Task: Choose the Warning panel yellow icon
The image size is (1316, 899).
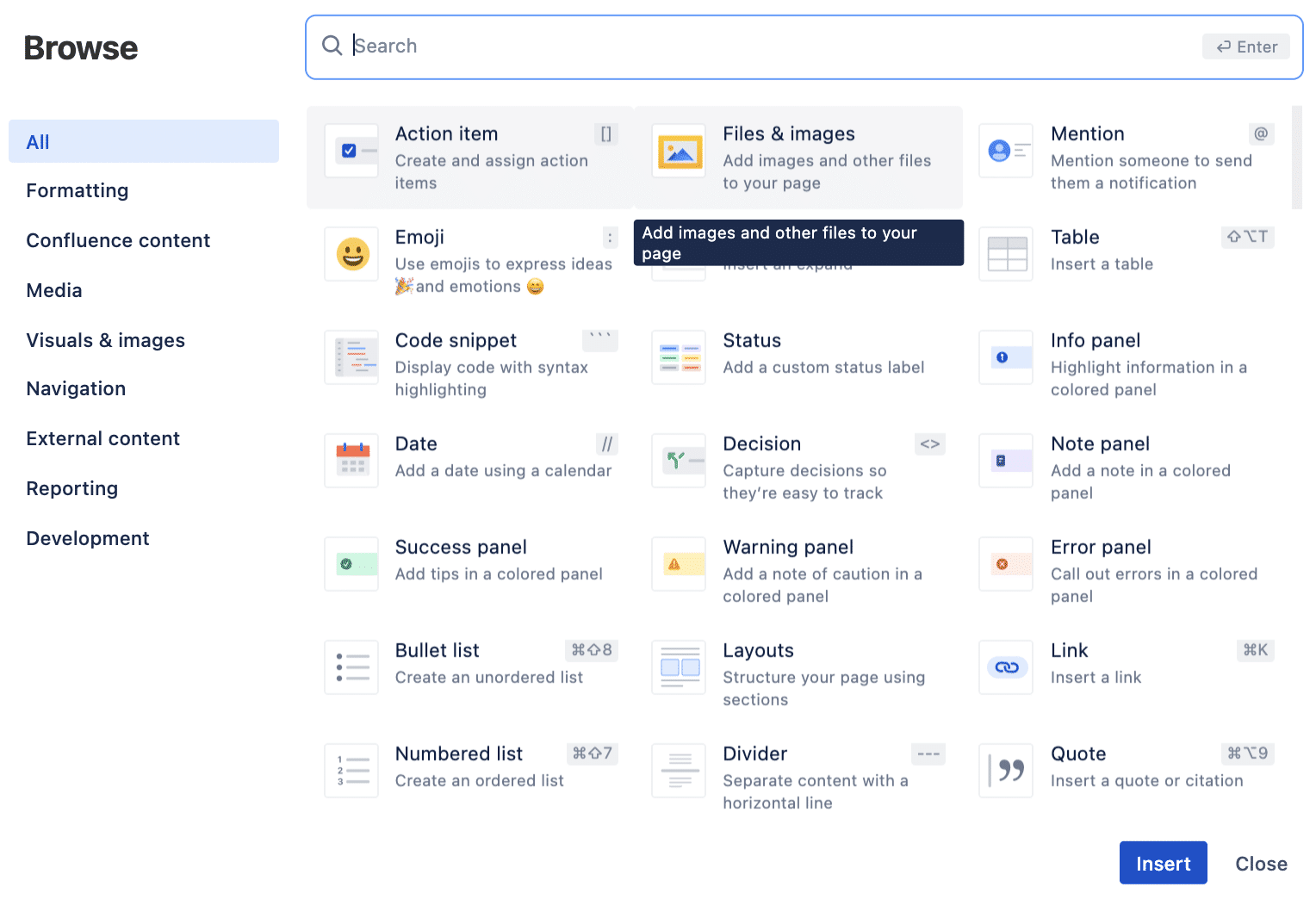Action: point(679,564)
